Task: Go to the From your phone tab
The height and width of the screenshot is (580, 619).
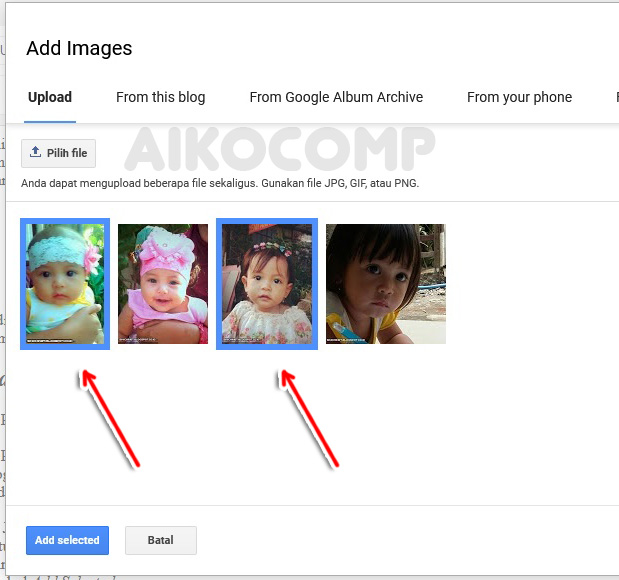Action: (519, 97)
